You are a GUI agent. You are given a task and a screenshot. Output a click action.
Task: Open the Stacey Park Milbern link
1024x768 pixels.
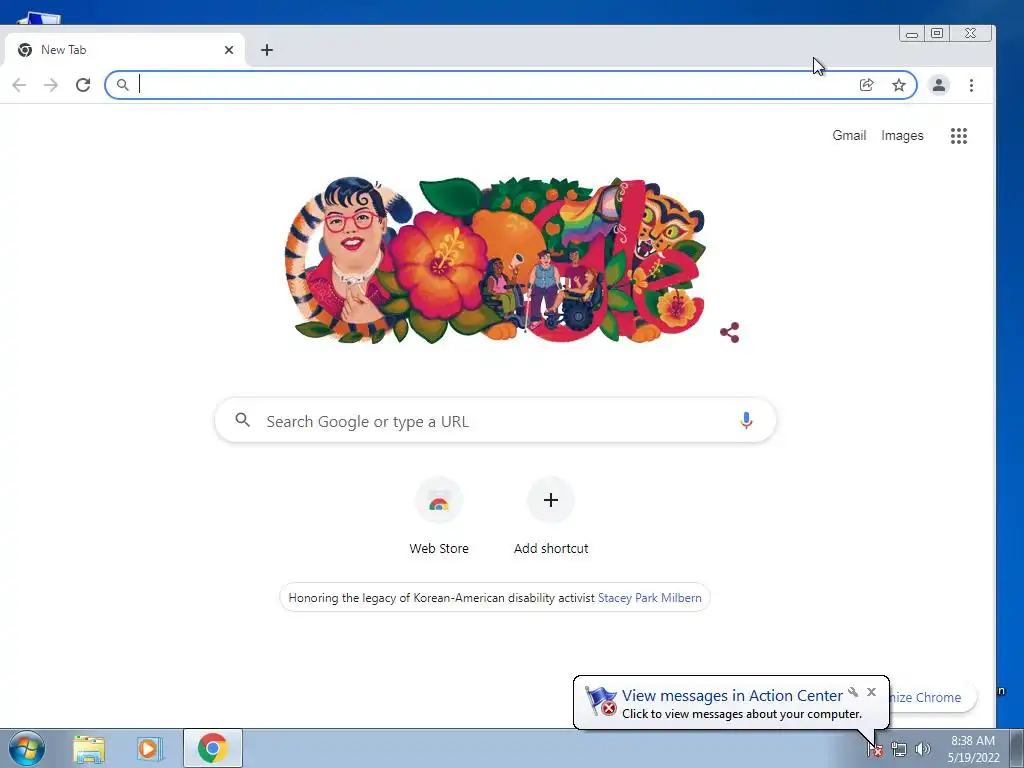[650, 598]
